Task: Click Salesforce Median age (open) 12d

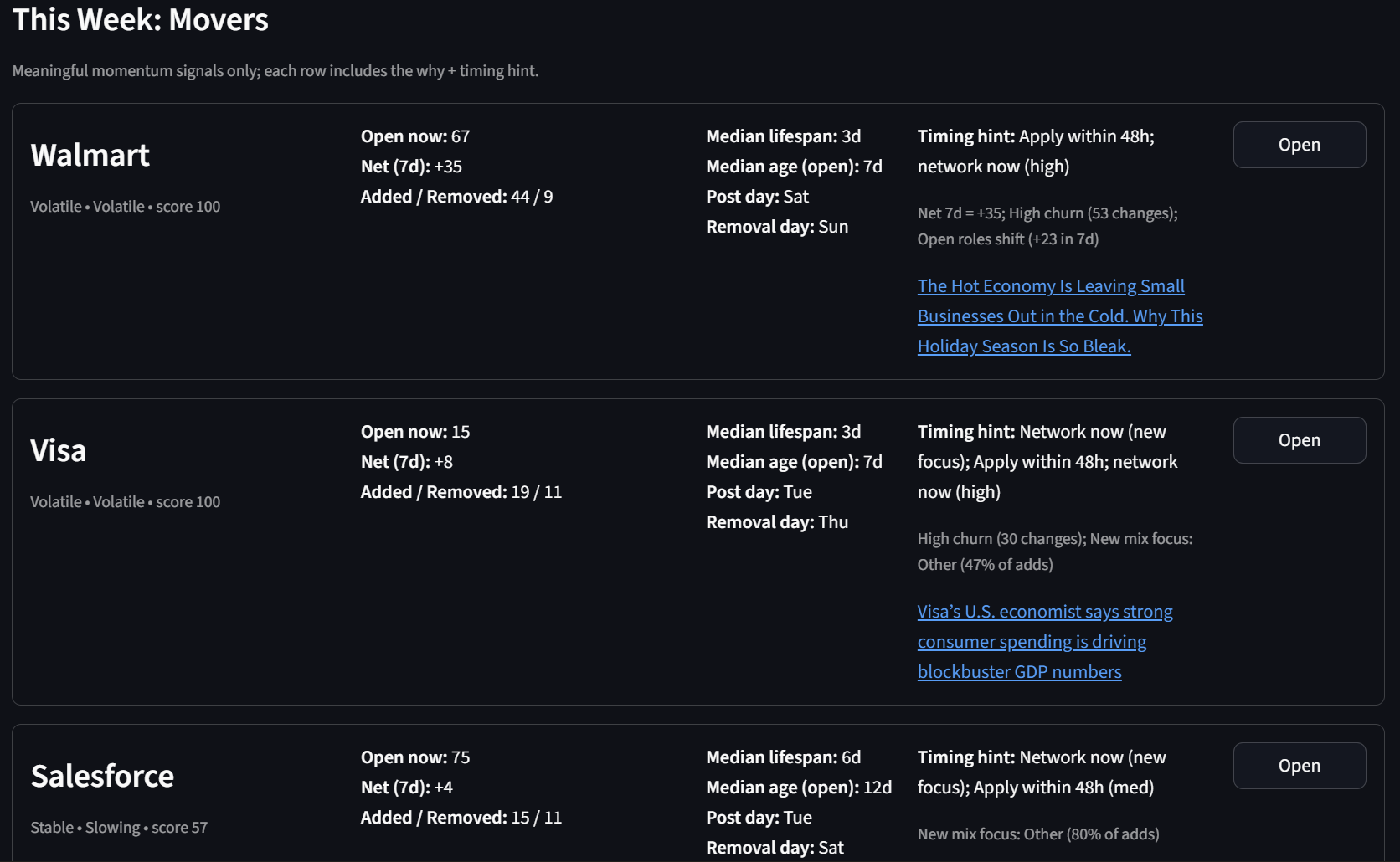Action: tap(798, 788)
